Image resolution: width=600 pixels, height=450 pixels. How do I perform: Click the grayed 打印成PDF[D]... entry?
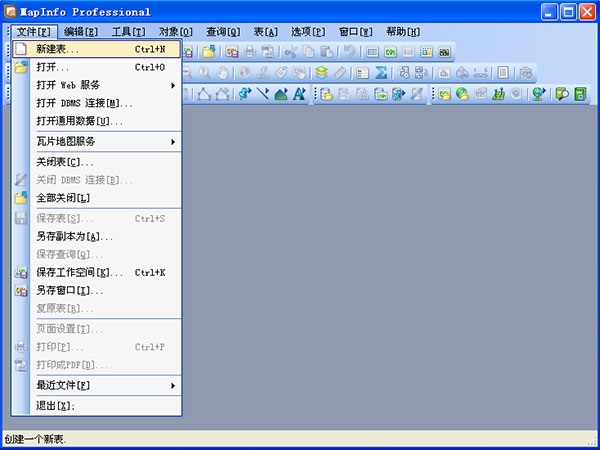[x=97, y=365]
